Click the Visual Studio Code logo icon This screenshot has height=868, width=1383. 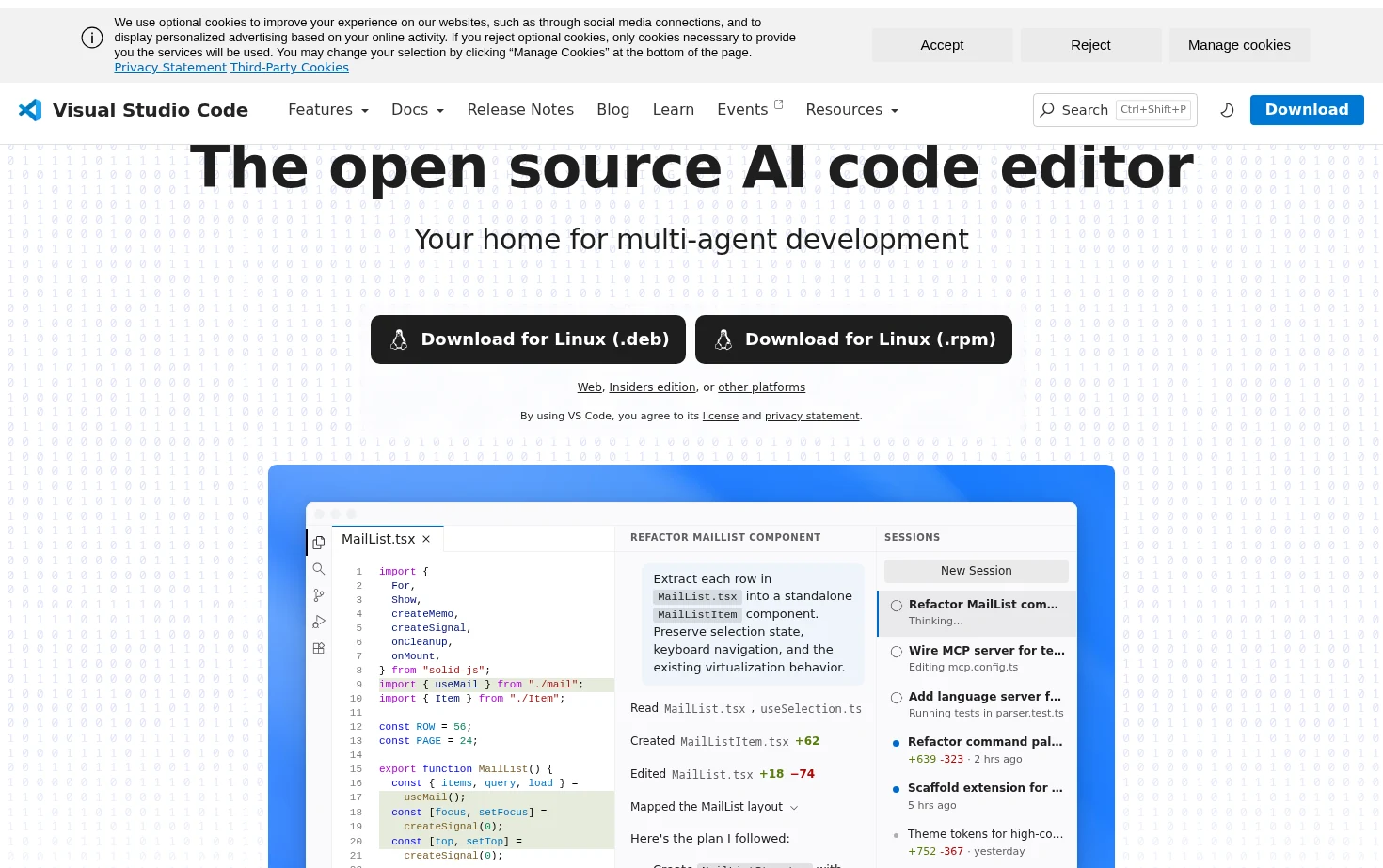click(30, 110)
